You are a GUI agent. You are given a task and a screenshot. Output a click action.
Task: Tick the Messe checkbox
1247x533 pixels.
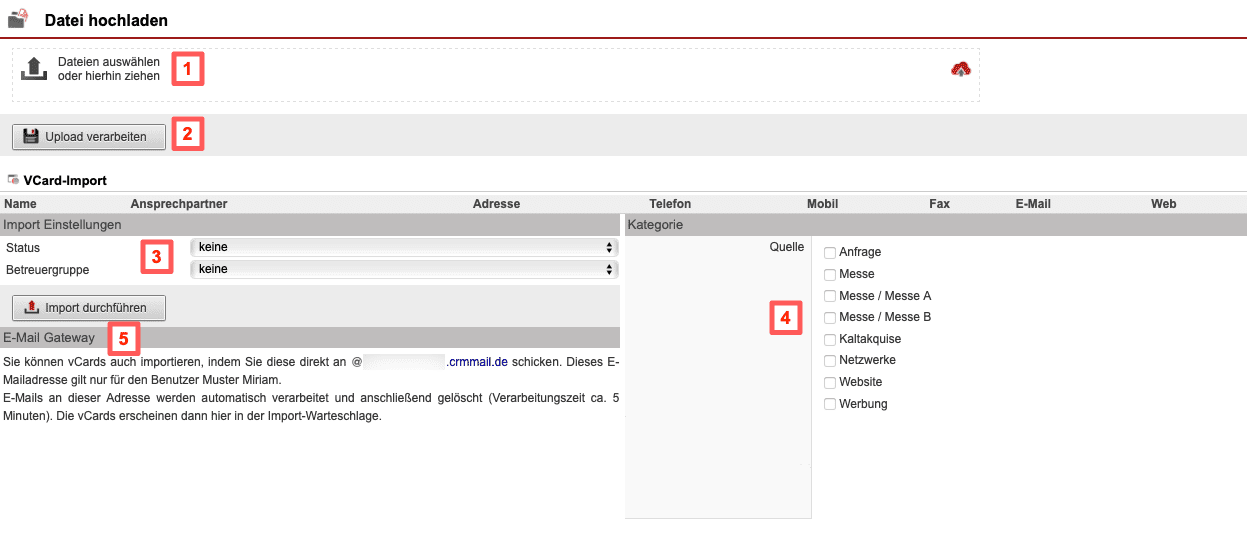click(829, 274)
